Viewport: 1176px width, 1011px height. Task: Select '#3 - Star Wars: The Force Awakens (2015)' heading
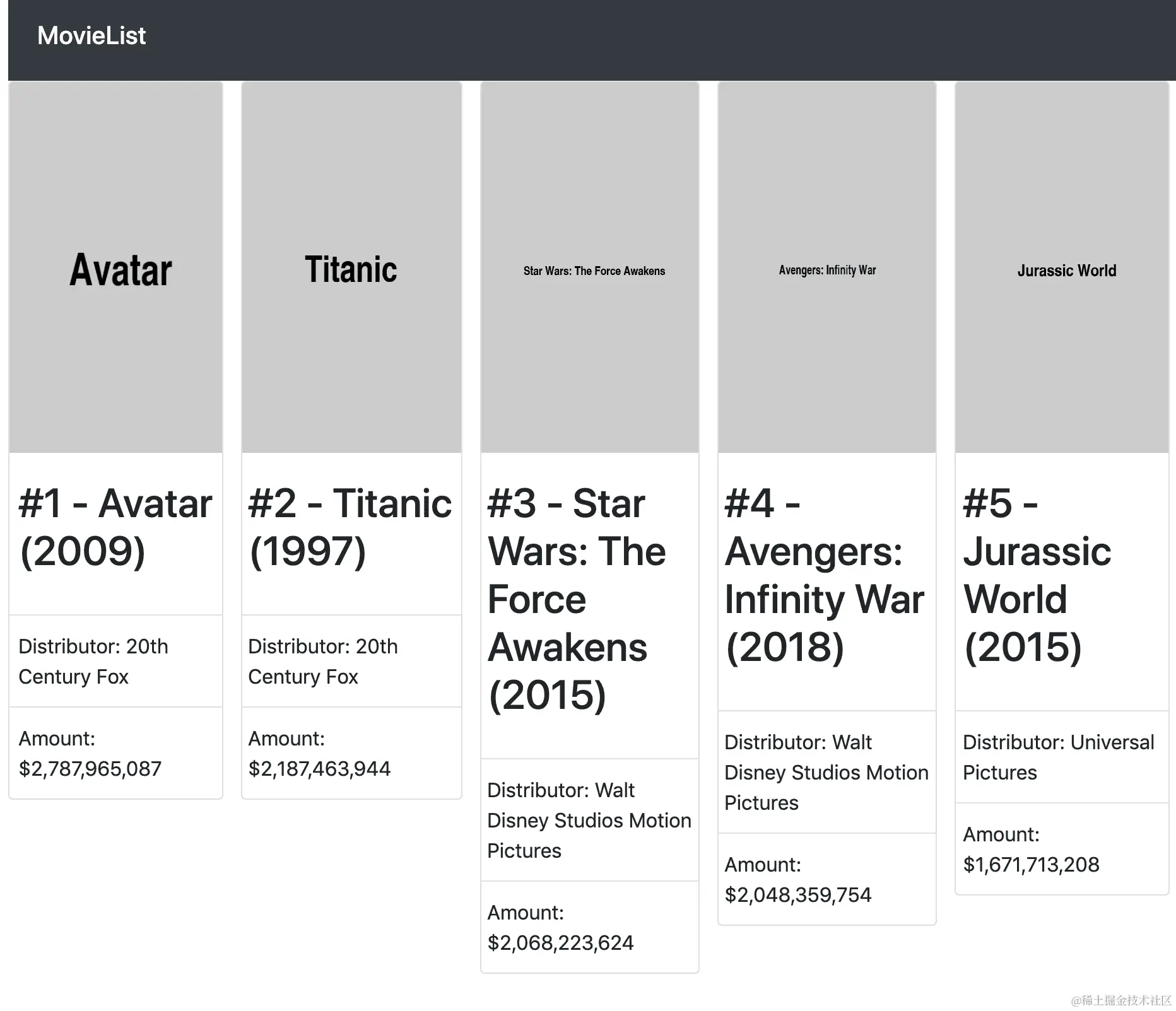(x=577, y=599)
